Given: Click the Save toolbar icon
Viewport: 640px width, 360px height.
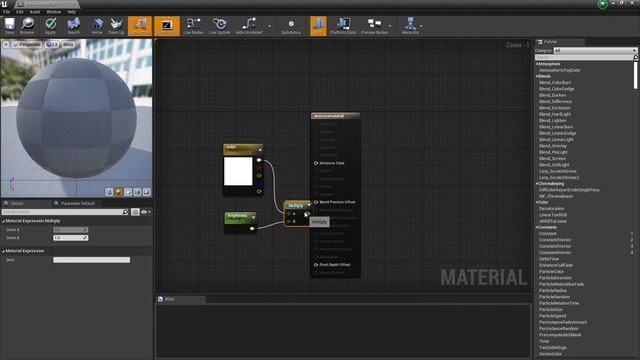Looking at the screenshot, I should 9,26.
